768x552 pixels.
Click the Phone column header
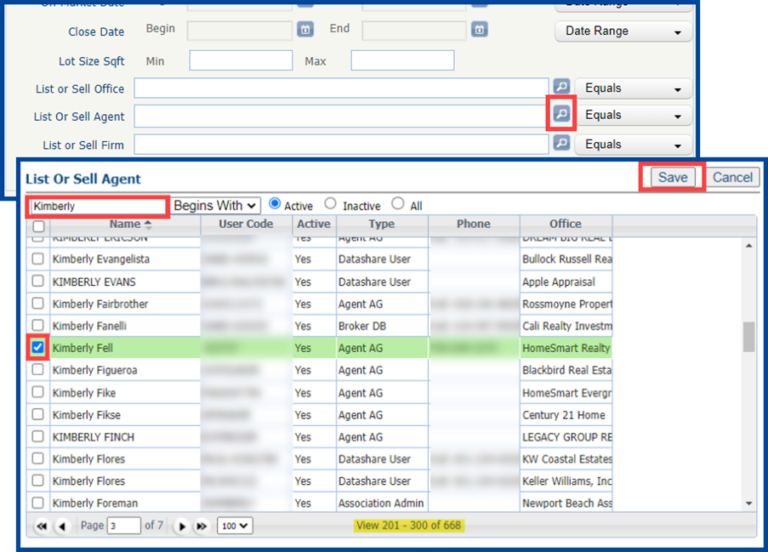tap(473, 224)
